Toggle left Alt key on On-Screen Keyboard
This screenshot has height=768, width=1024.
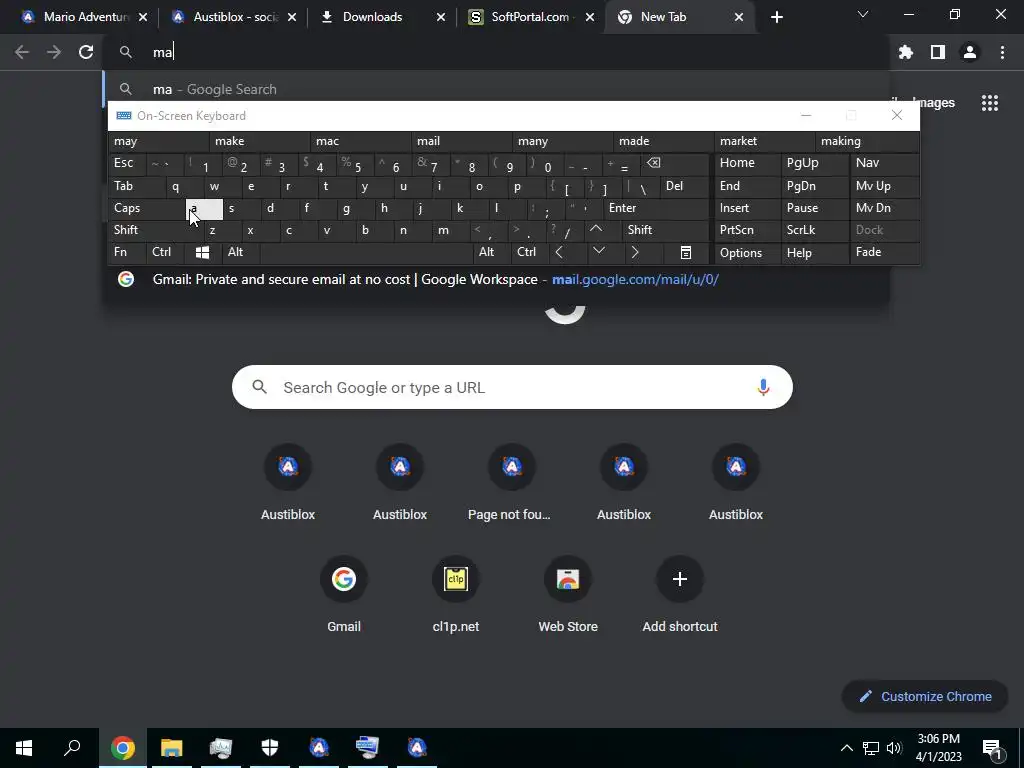pos(241,252)
